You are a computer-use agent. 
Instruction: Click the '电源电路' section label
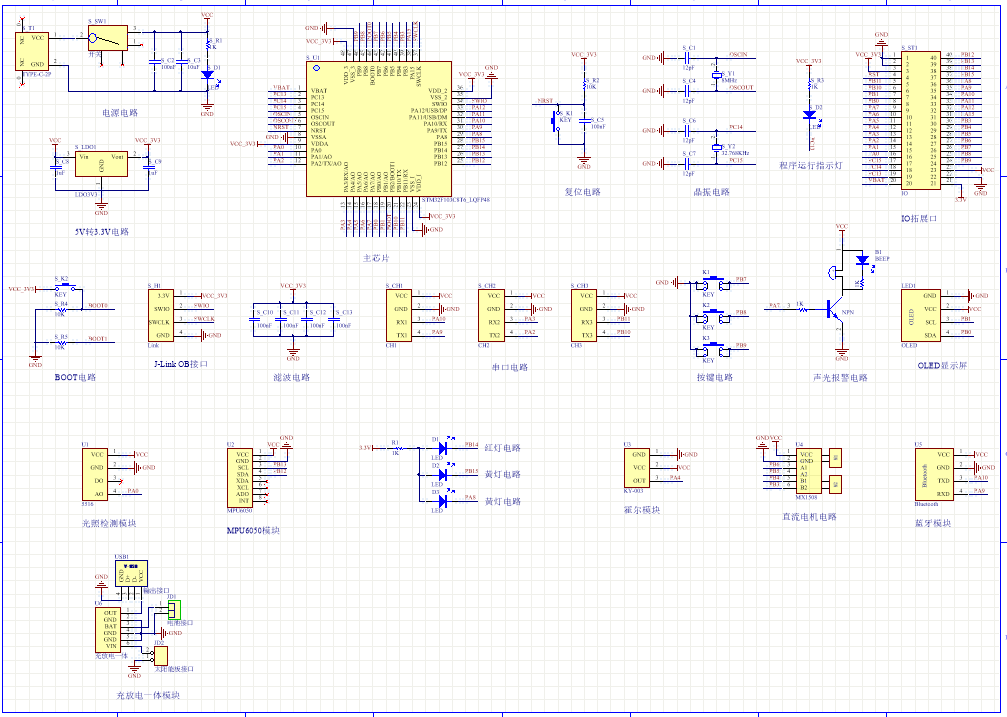120,112
